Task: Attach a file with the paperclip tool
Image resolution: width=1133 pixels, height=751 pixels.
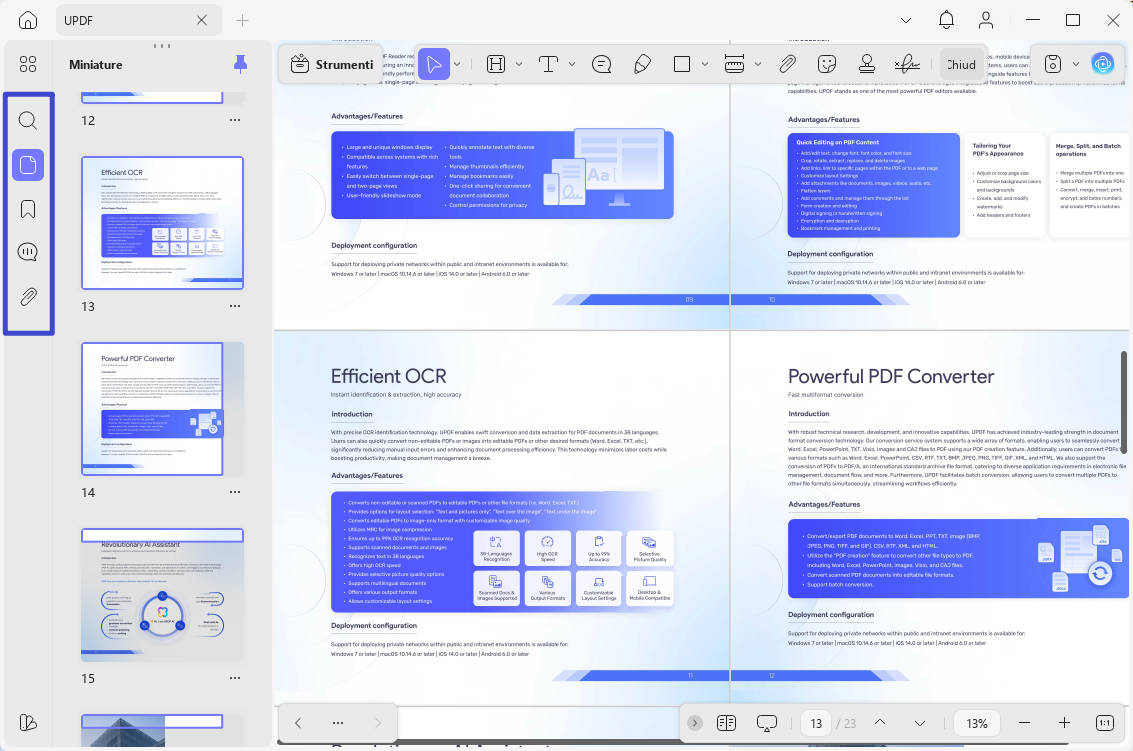Action: pyautogui.click(x=788, y=64)
